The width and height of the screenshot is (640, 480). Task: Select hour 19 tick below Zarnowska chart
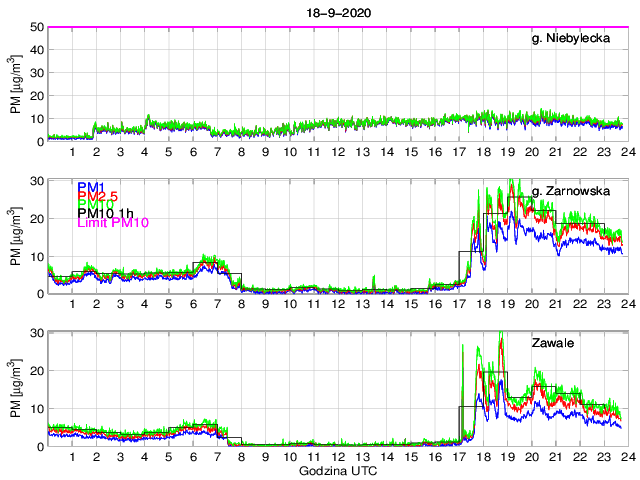coord(508,304)
